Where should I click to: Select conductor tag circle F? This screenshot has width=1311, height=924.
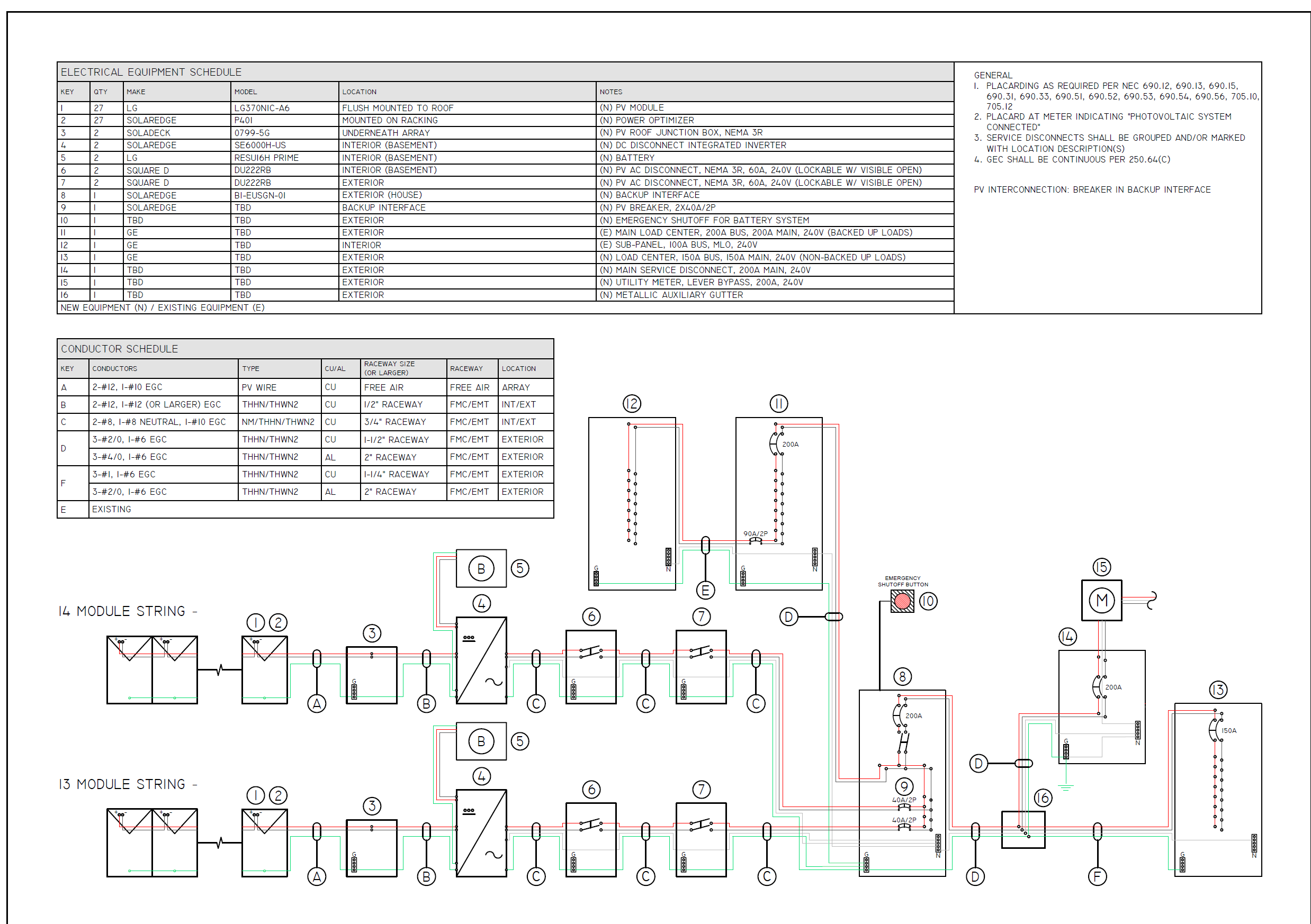pyautogui.click(x=1097, y=876)
